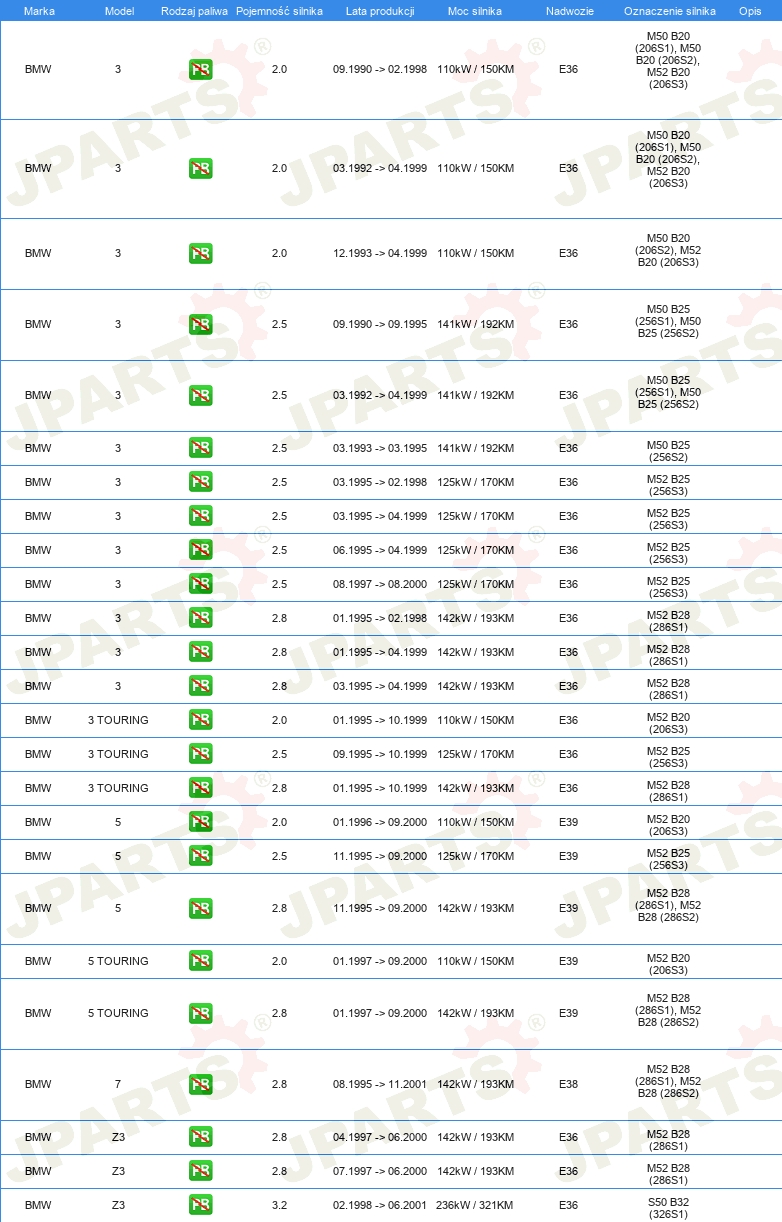782x1222 pixels.
Task: Select the 12.1993 -> 04.1999 date cell
Action: pyautogui.click(x=380, y=253)
